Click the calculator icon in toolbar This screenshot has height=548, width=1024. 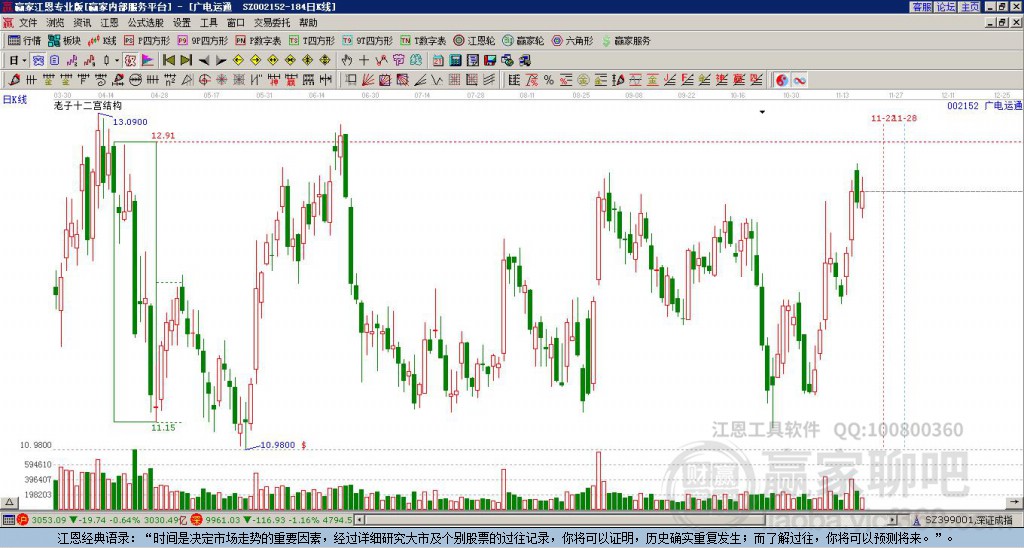click(x=455, y=60)
